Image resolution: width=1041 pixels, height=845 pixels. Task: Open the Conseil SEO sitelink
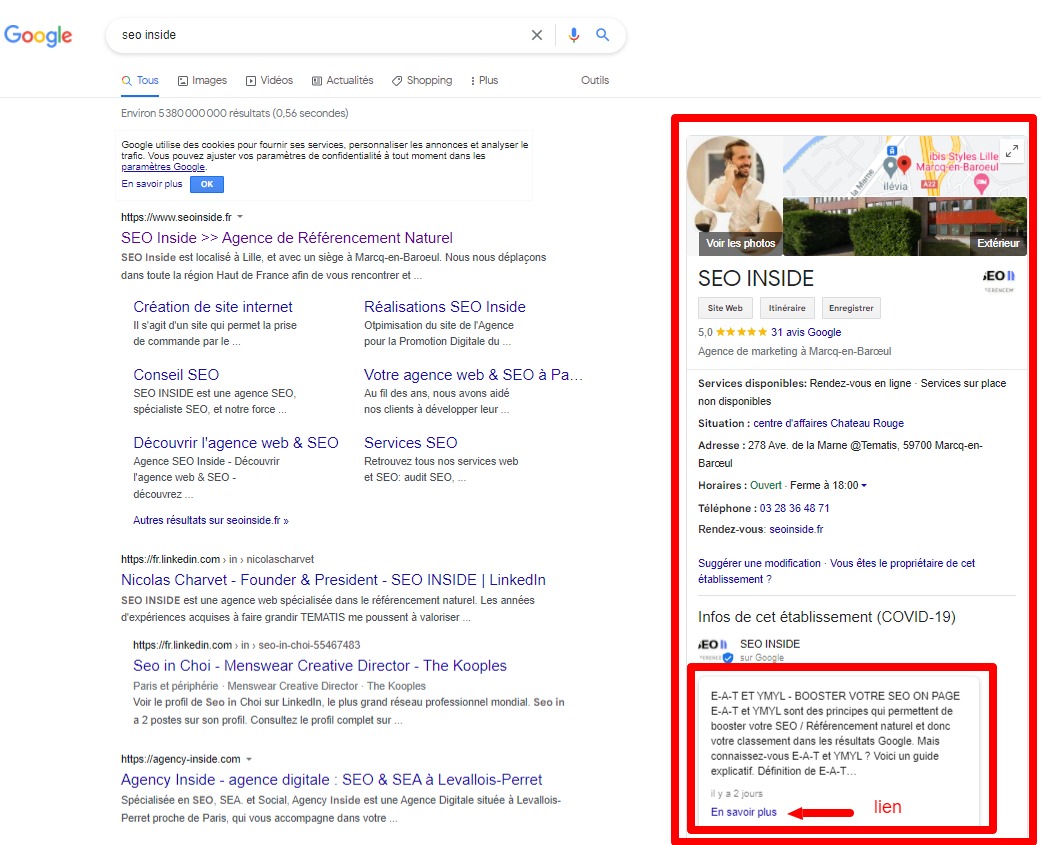point(176,375)
